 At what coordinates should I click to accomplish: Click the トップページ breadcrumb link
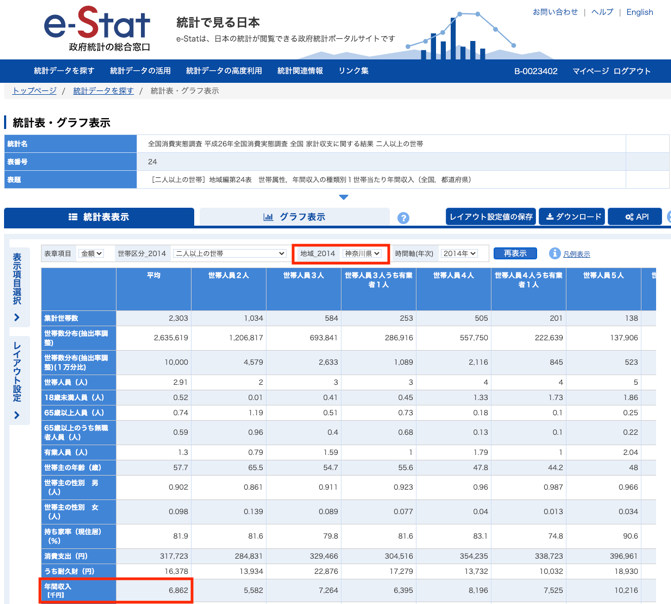pos(34,91)
